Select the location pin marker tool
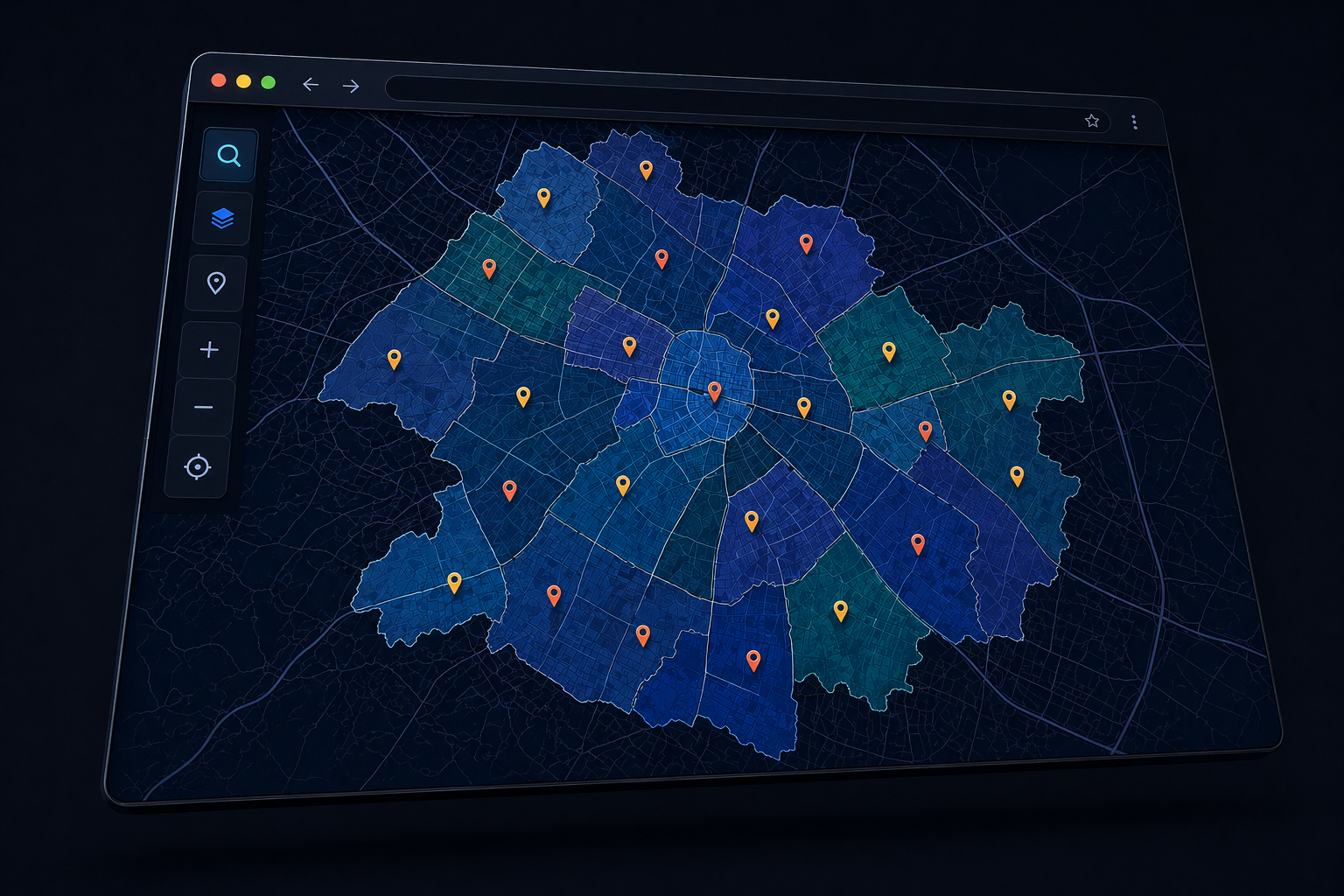Image resolution: width=1344 pixels, height=896 pixels. [x=216, y=283]
